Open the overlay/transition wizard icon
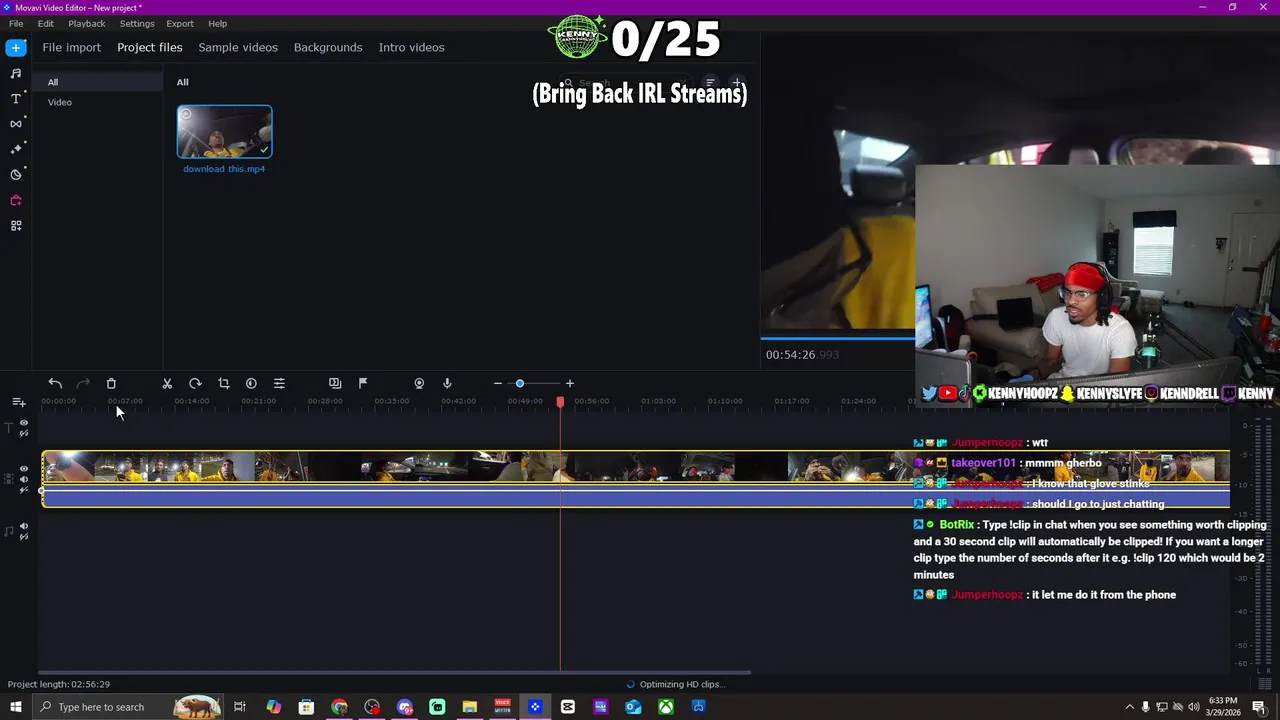The height and width of the screenshot is (720, 1280). [335, 383]
